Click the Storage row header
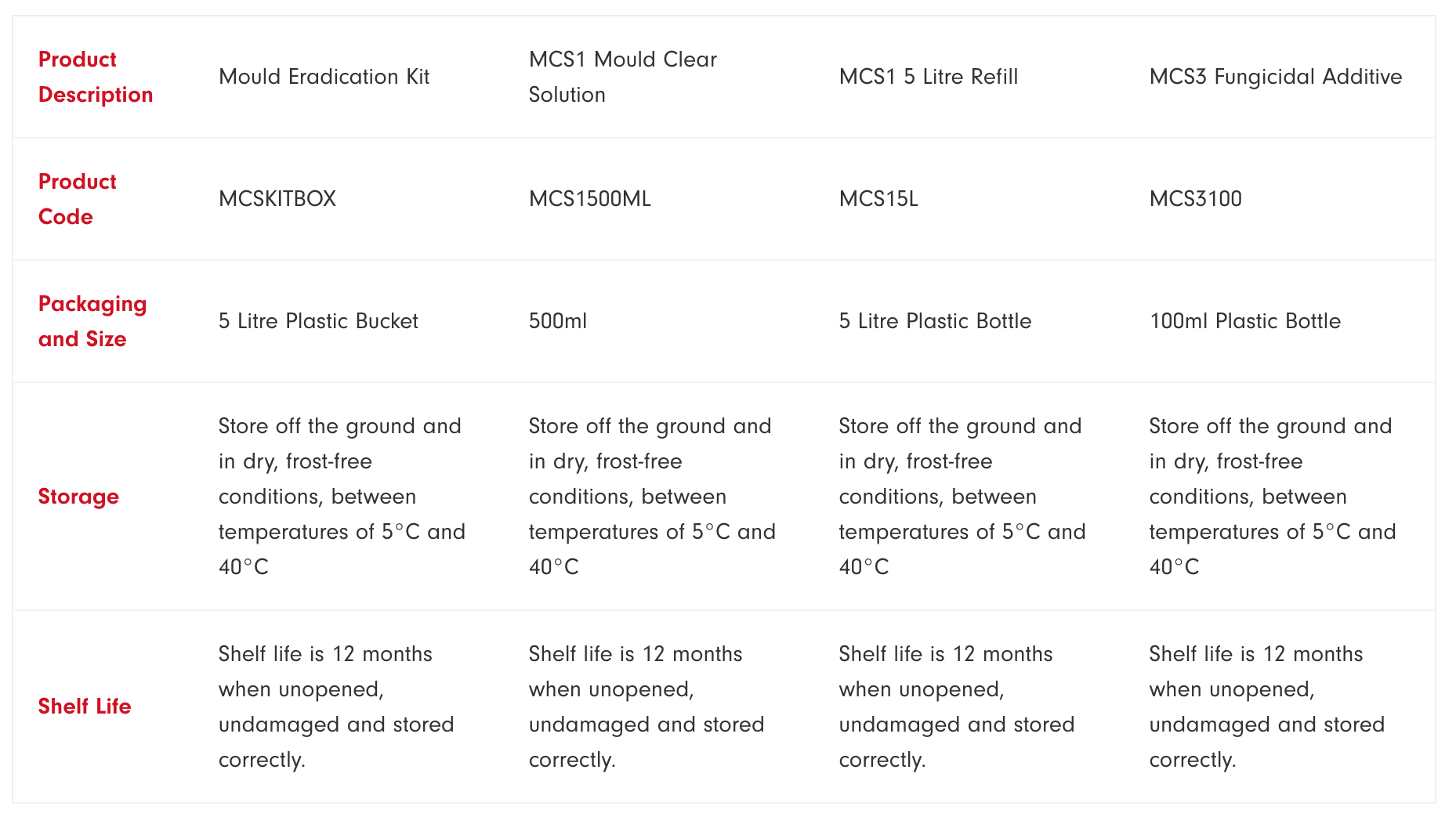1456x824 pixels. 78,497
